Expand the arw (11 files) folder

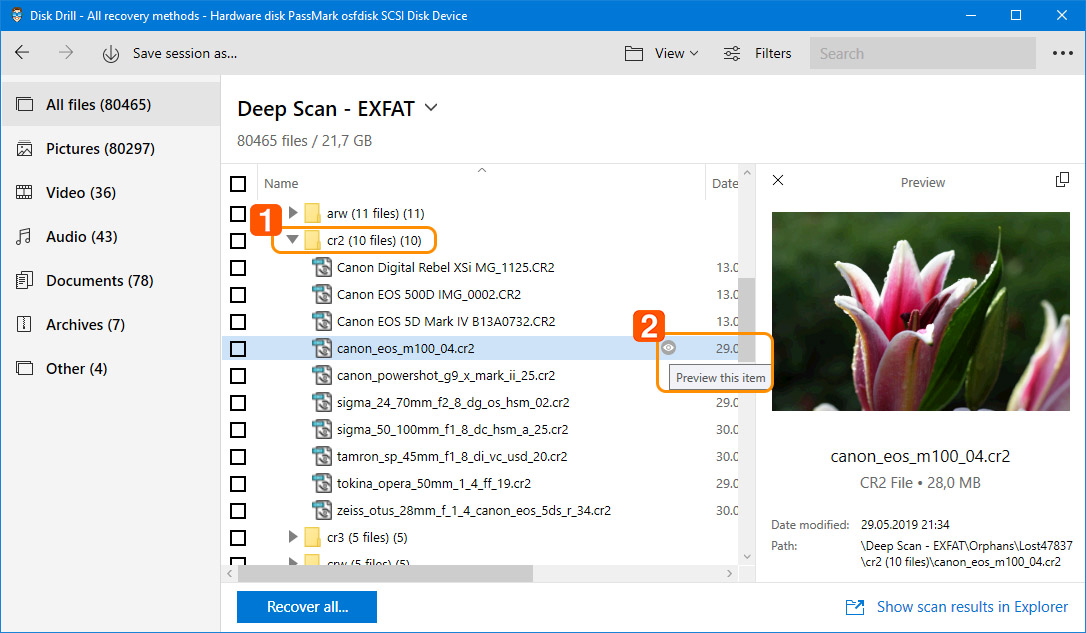pos(293,212)
